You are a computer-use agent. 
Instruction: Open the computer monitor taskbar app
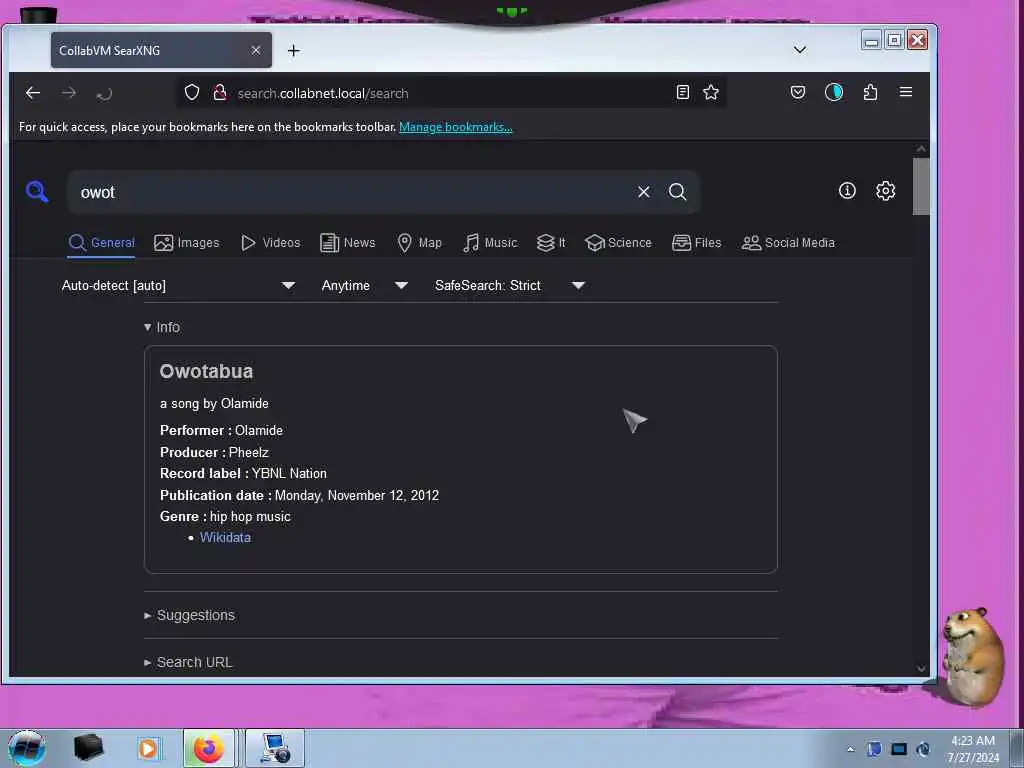coord(275,748)
